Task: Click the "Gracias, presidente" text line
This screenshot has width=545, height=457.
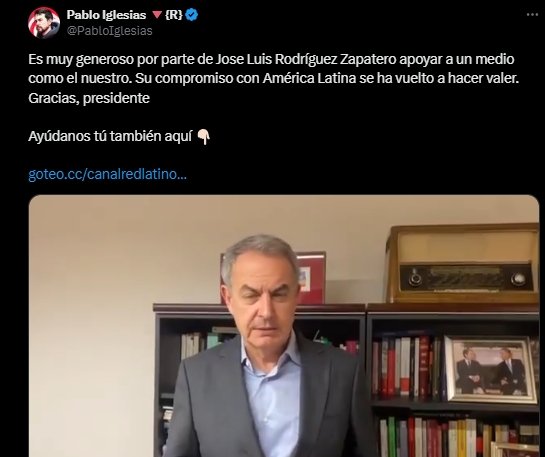Action: [x=89, y=98]
